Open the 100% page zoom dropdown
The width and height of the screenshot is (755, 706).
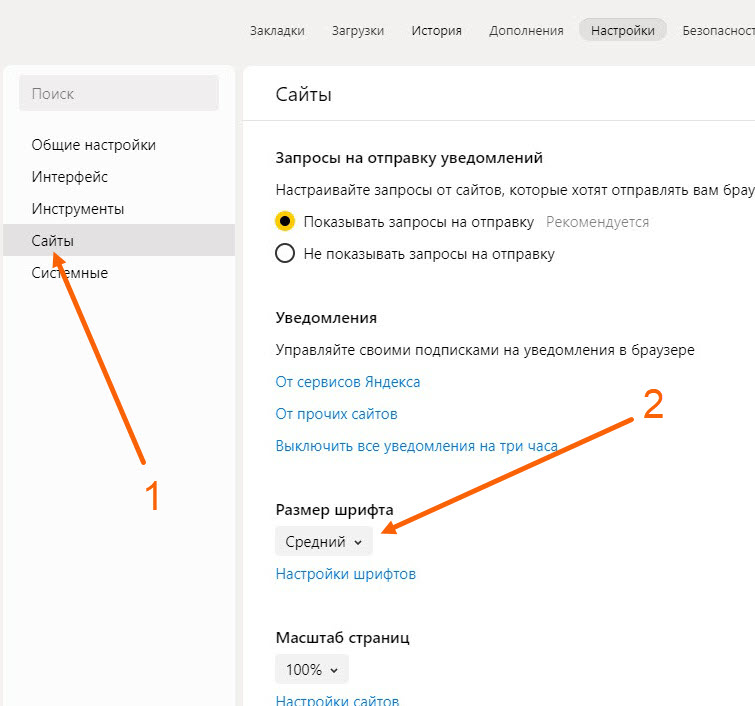[311, 669]
